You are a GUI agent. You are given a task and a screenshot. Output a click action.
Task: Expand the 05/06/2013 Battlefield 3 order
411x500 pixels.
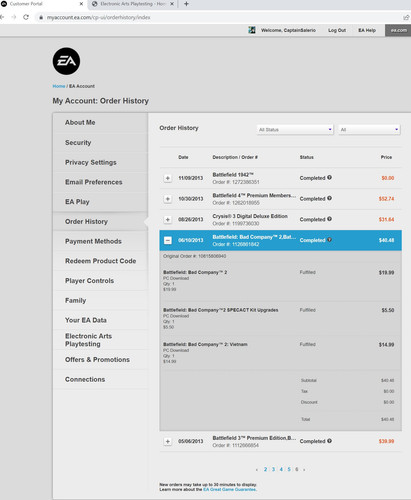coord(168,441)
